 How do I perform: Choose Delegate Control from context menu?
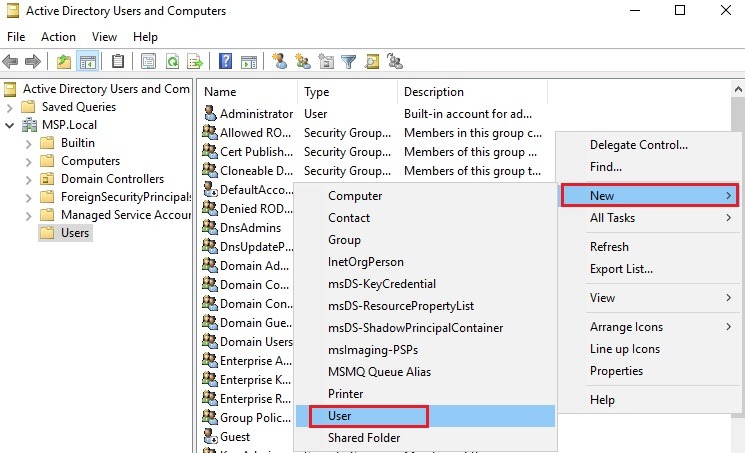[x=638, y=145]
